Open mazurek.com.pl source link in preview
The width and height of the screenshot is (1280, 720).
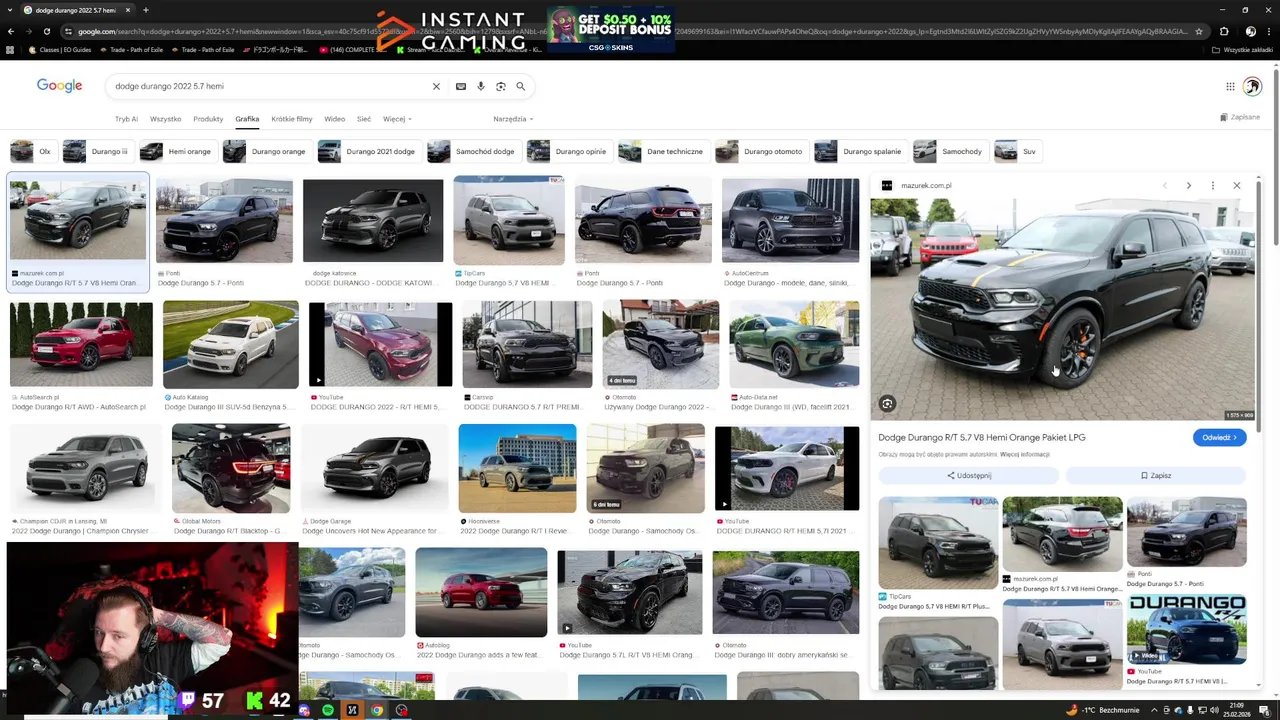[x=926, y=185]
